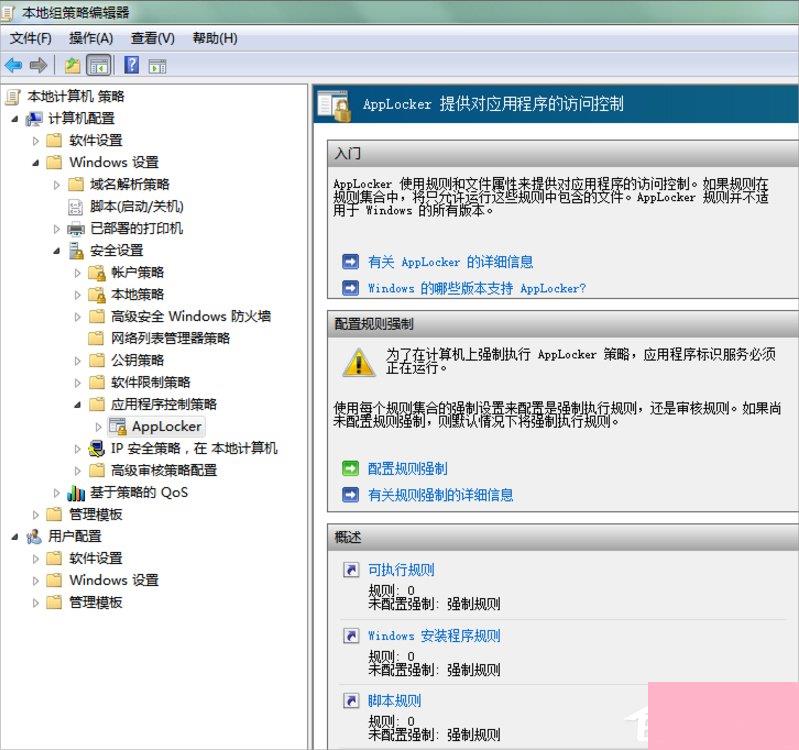
Task: Select 软件设置 under 用户配置
Action: tap(95, 558)
